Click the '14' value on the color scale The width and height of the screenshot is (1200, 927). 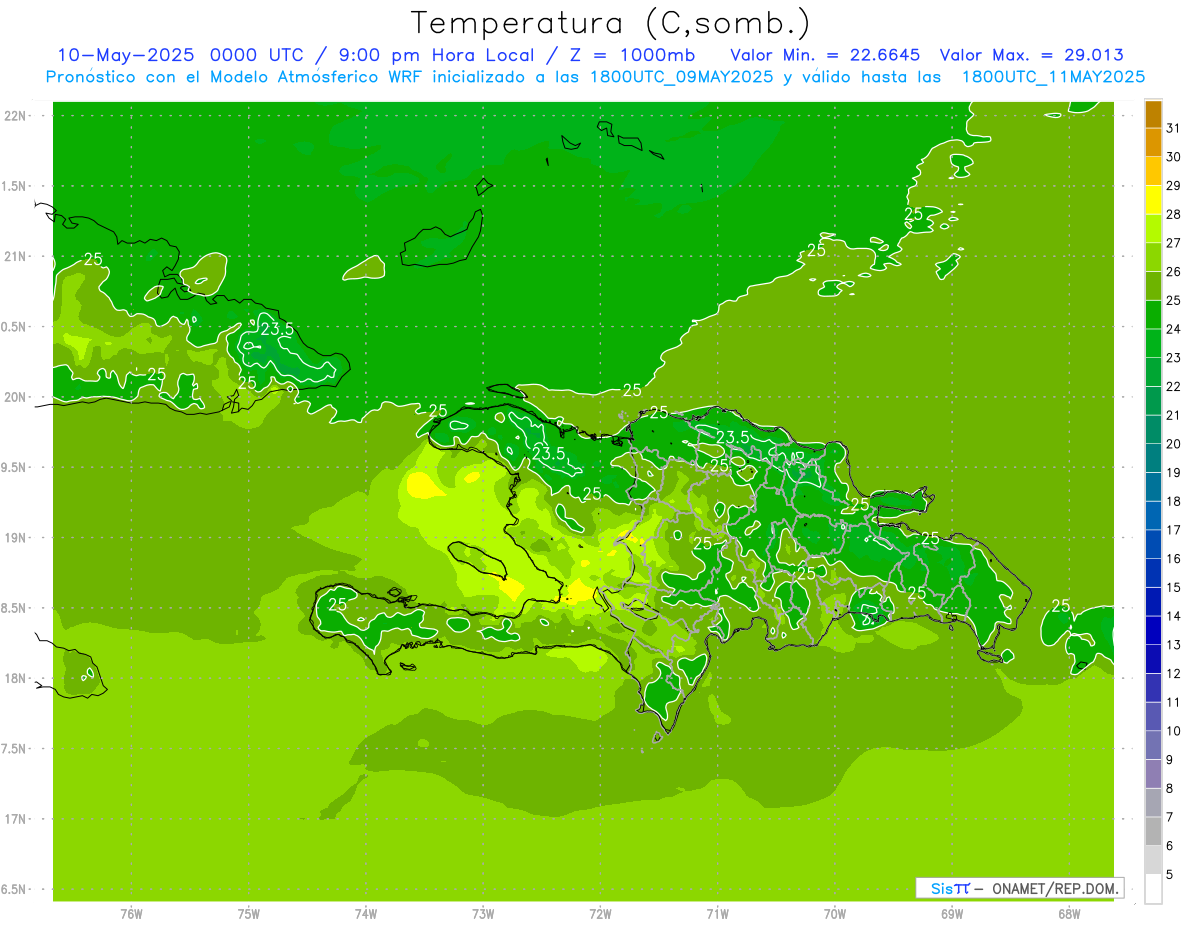point(1173,616)
